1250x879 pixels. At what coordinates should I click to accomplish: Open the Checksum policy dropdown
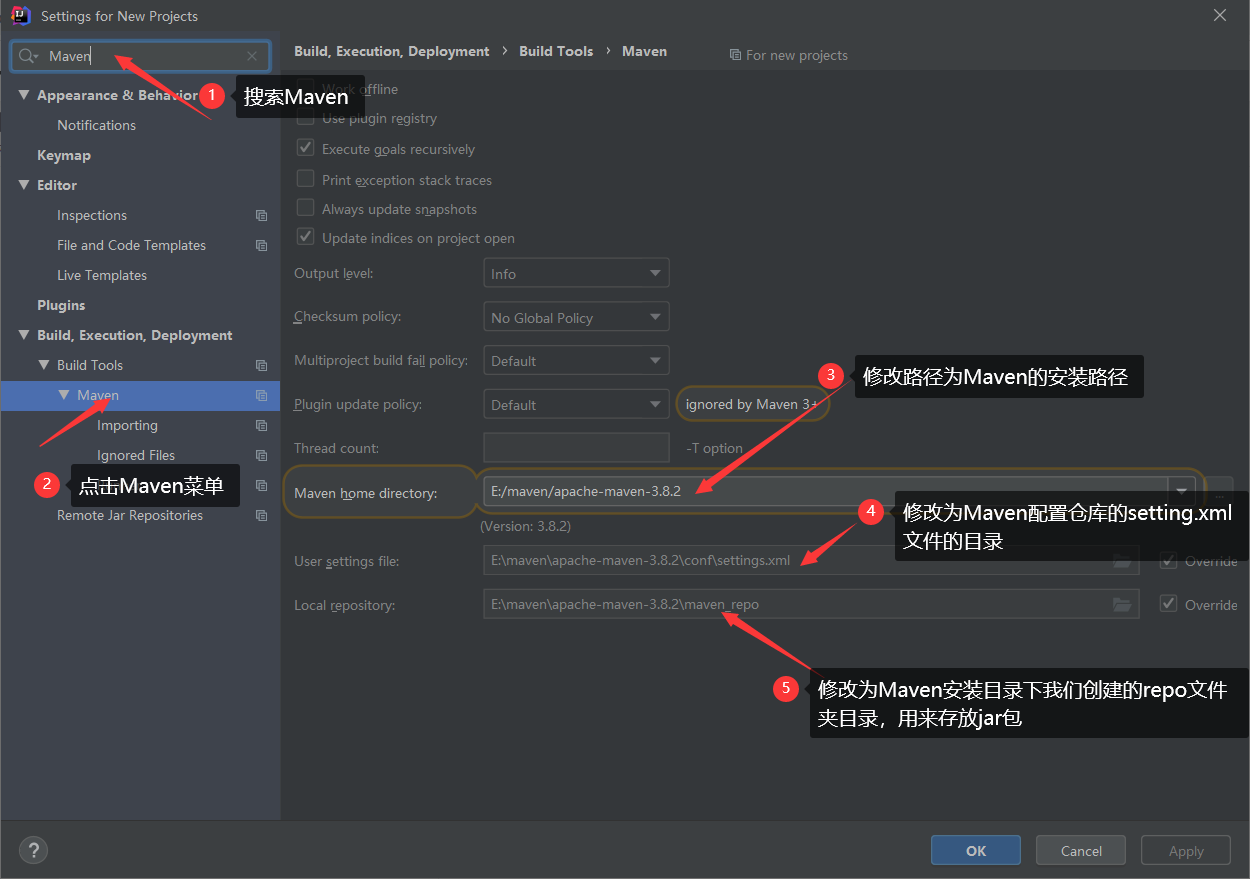tap(576, 317)
